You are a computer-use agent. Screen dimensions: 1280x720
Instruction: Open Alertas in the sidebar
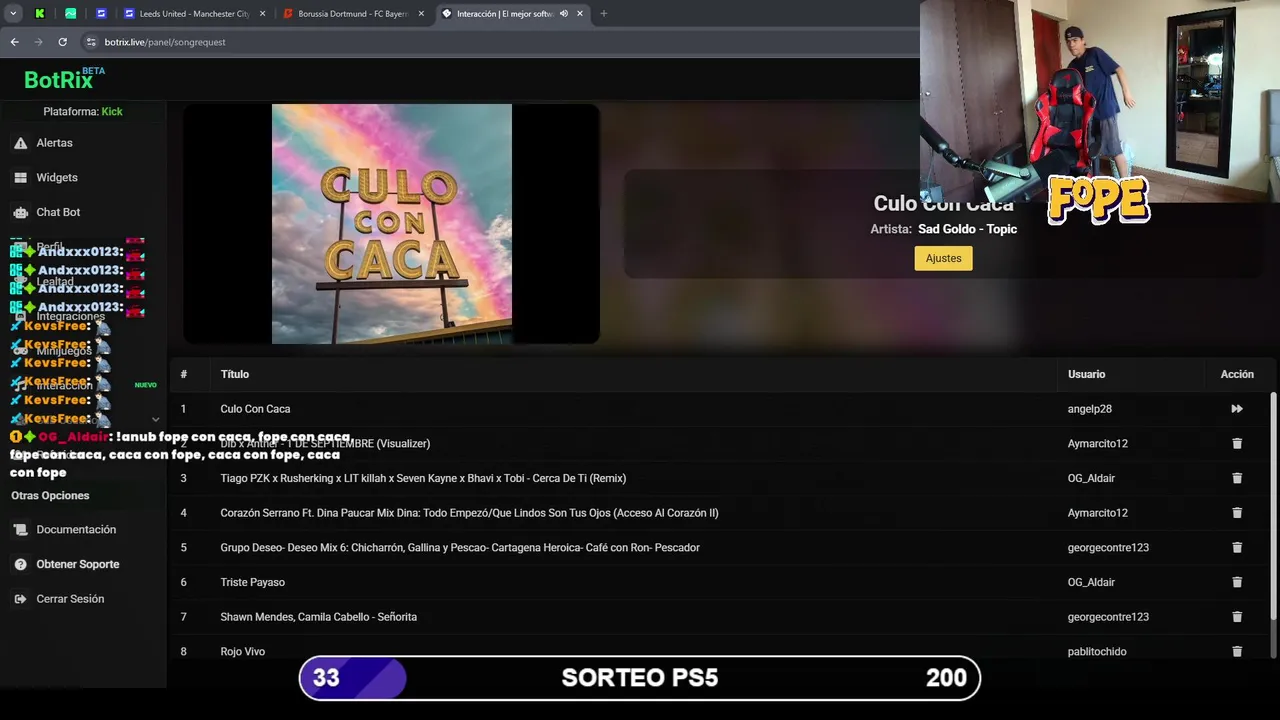point(54,143)
